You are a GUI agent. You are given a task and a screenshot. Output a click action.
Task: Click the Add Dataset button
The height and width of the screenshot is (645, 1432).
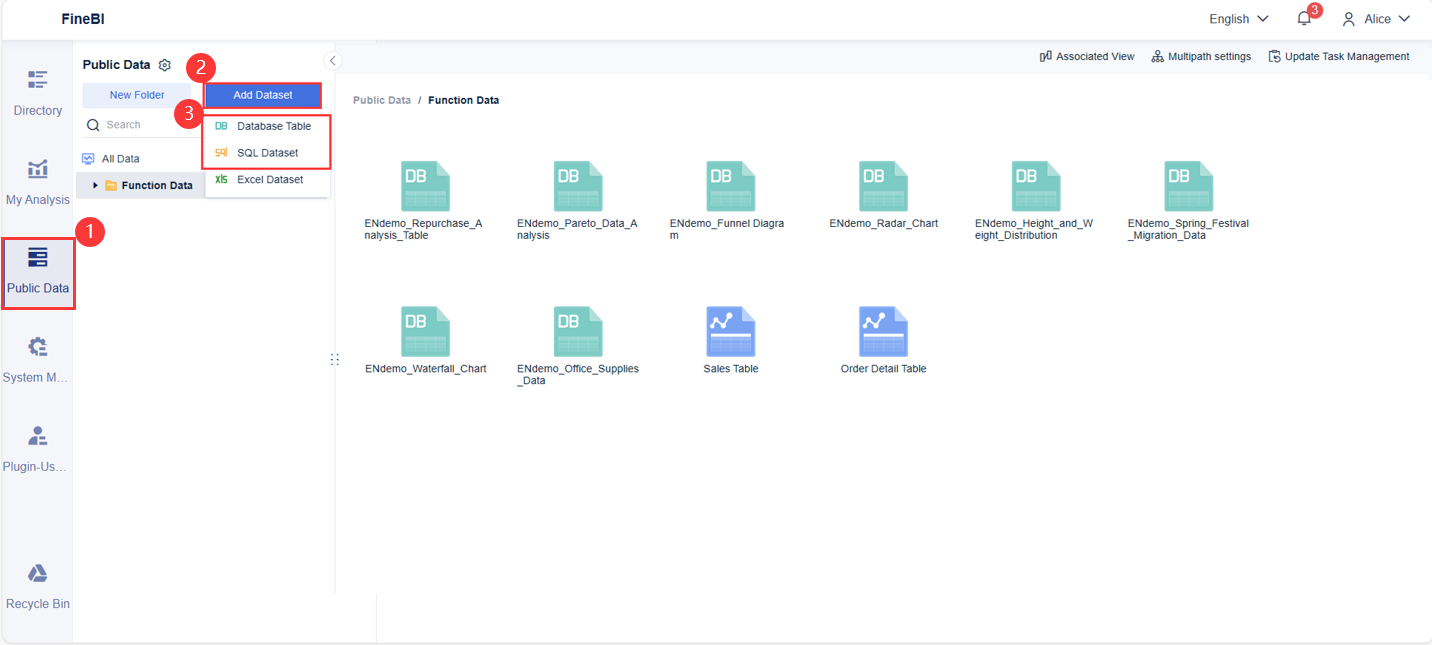(262, 94)
